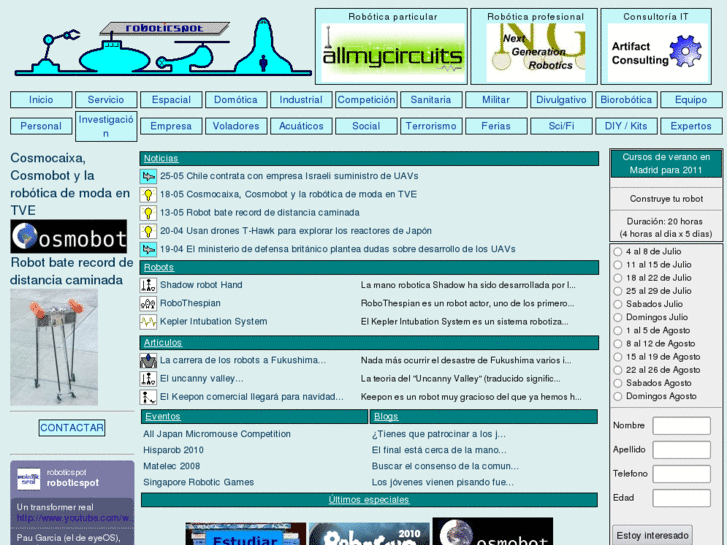
Task: Click the icon next to Shadow robot Hand
Action: coord(148,285)
